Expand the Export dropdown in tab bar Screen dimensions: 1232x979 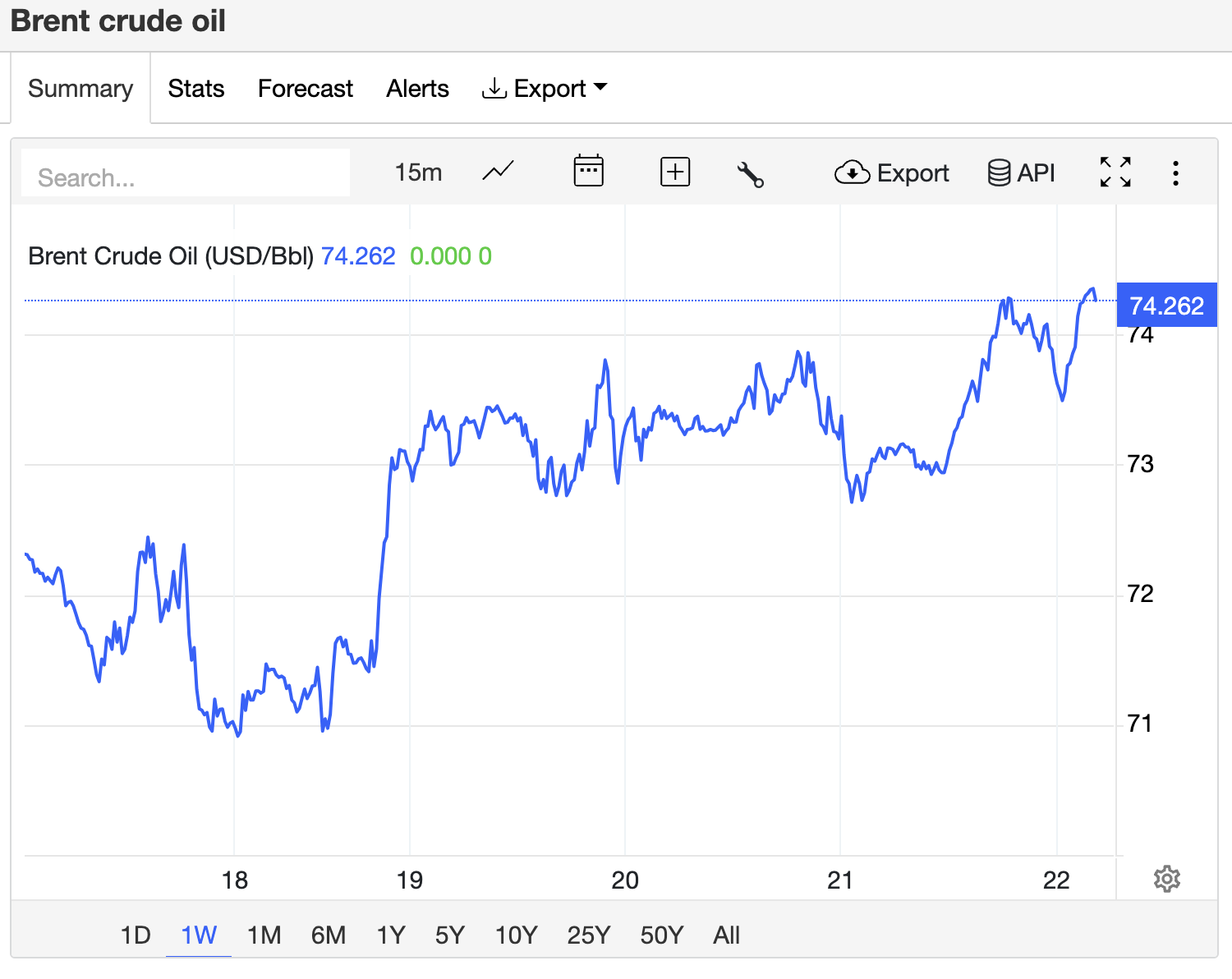click(544, 89)
